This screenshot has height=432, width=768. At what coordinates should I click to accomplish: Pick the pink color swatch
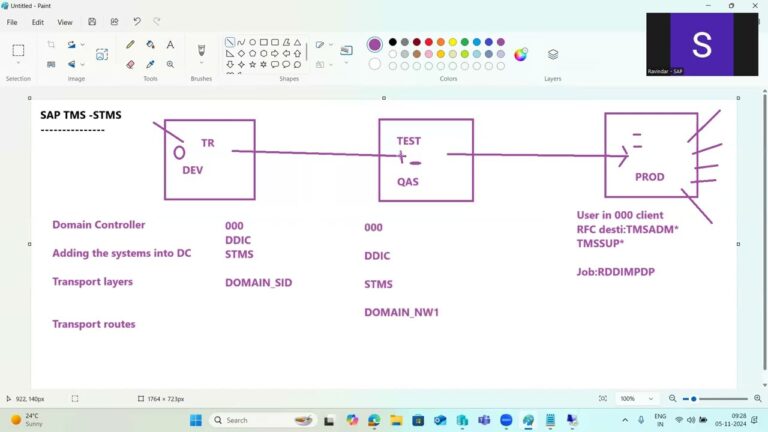tap(429, 54)
